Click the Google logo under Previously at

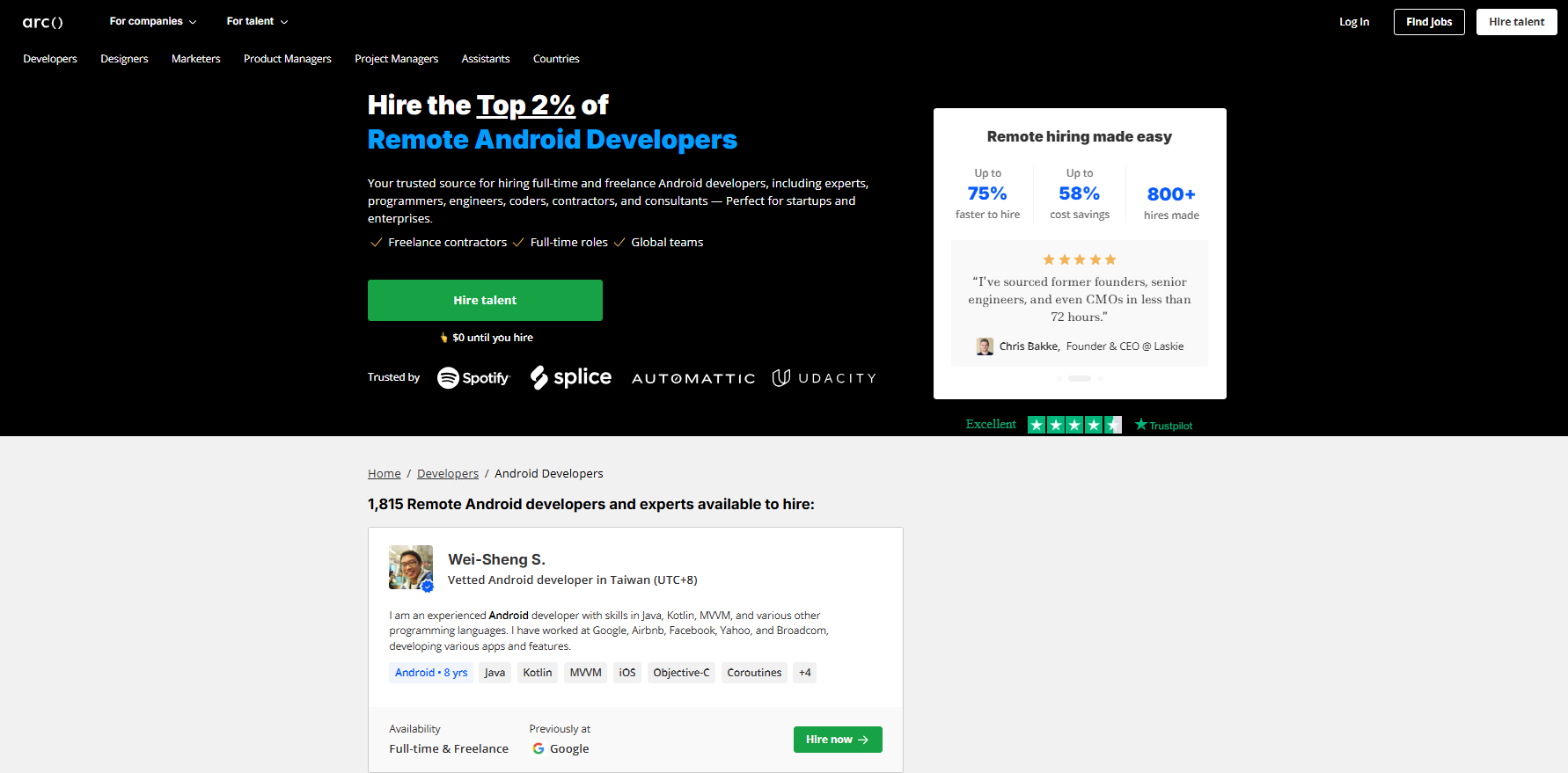pos(539,749)
